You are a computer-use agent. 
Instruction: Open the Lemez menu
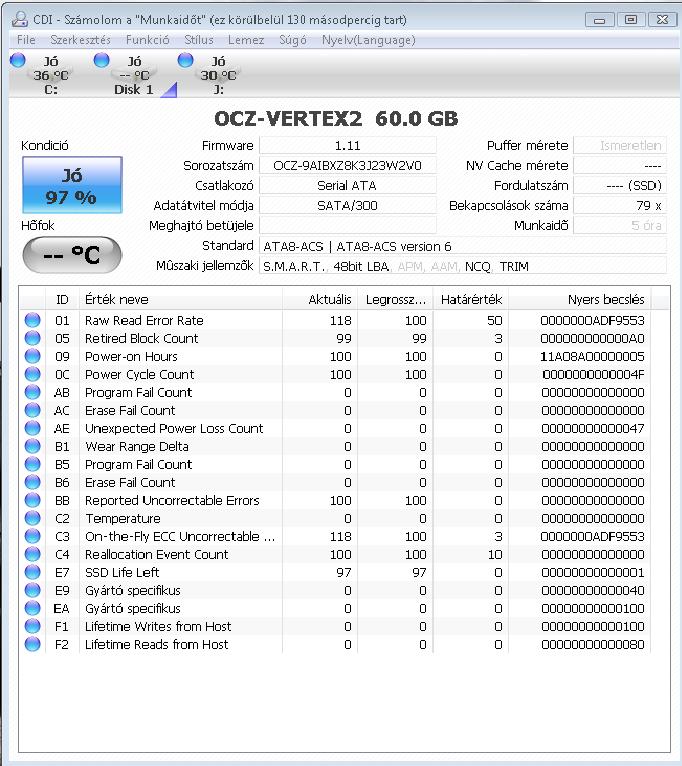pyautogui.click(x=246, y=40)
